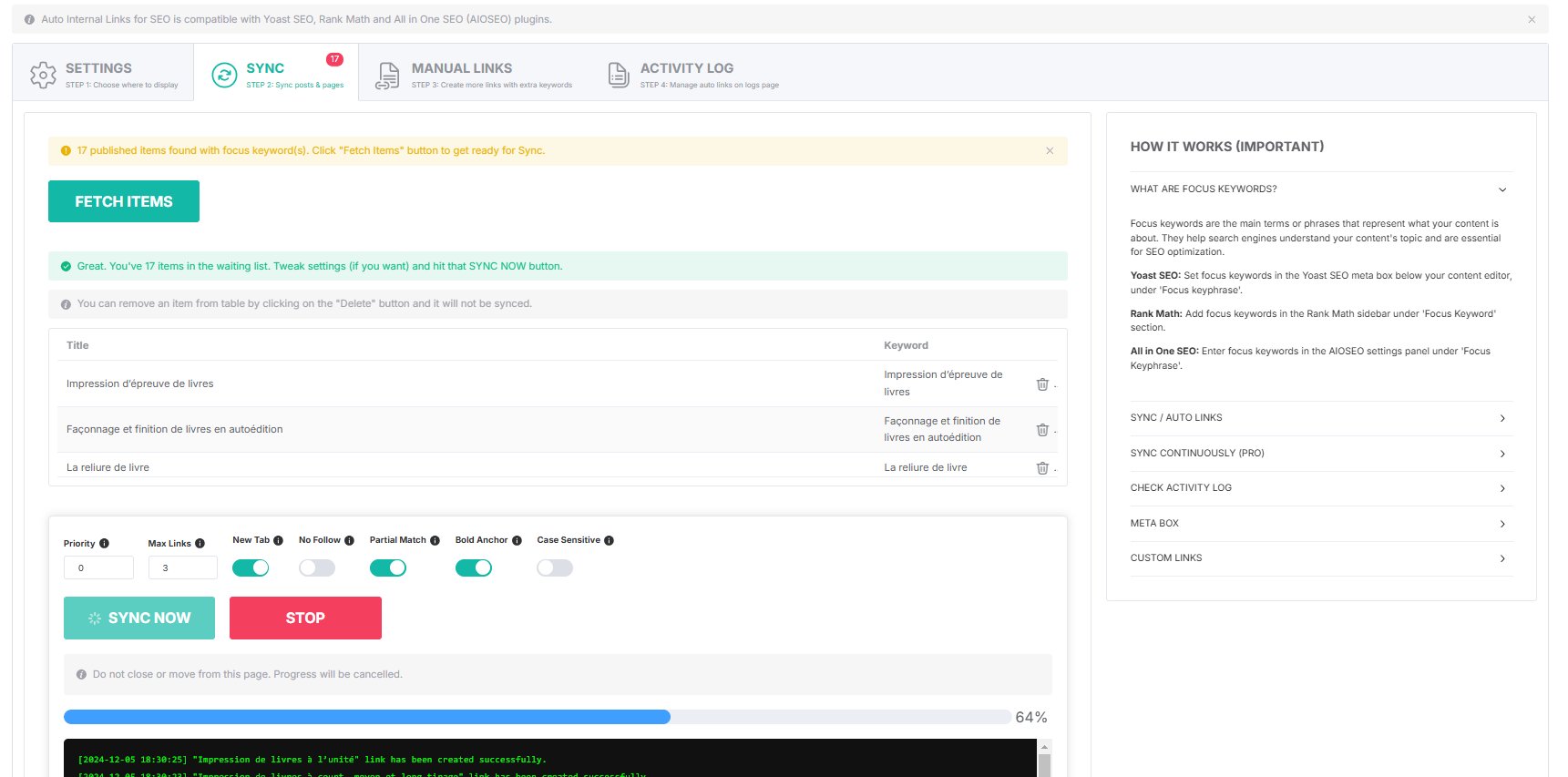
Task: Click the Fetch Items button
Action: (124, 201)
